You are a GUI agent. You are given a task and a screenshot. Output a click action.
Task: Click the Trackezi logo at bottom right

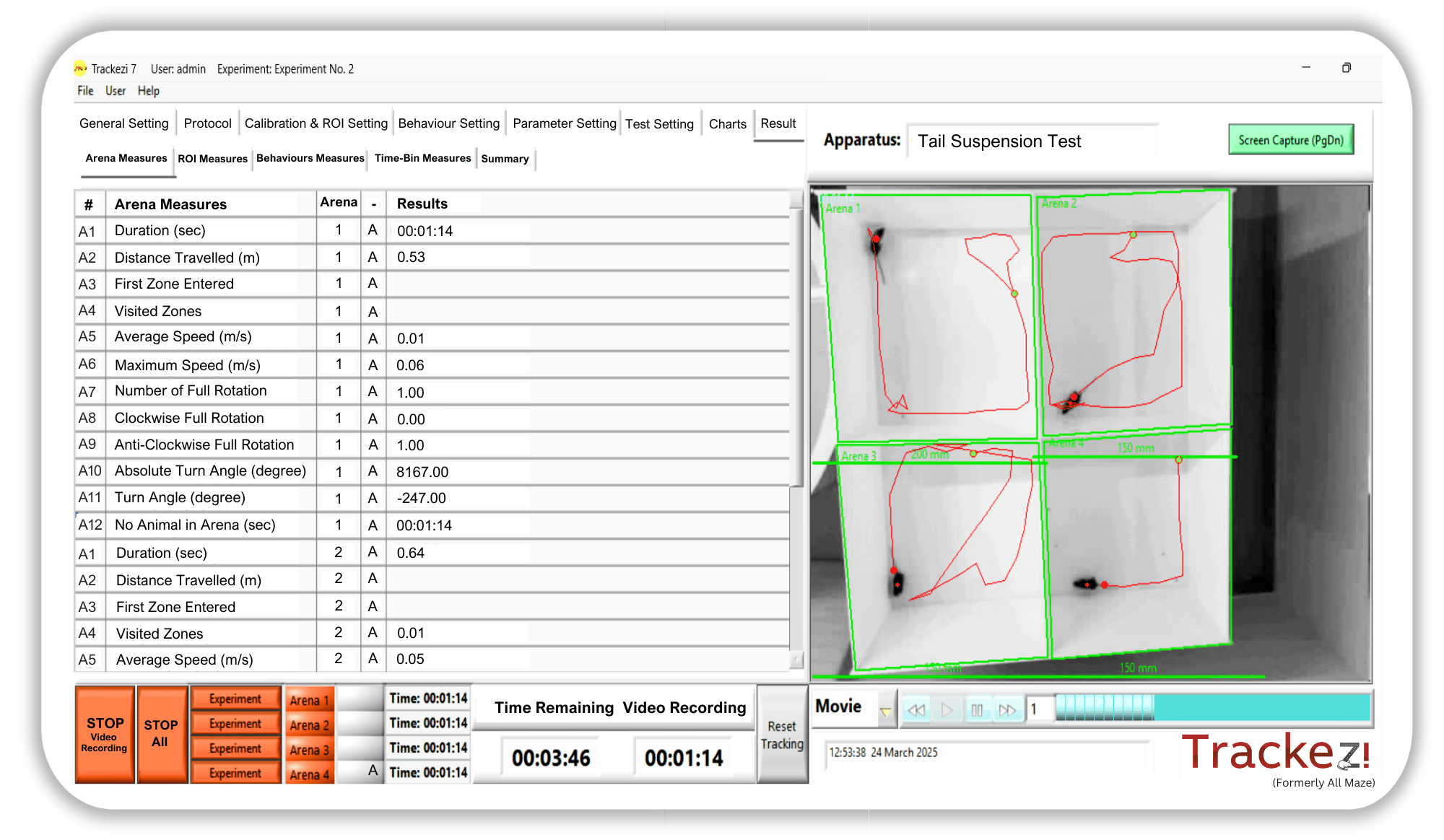1275,753
